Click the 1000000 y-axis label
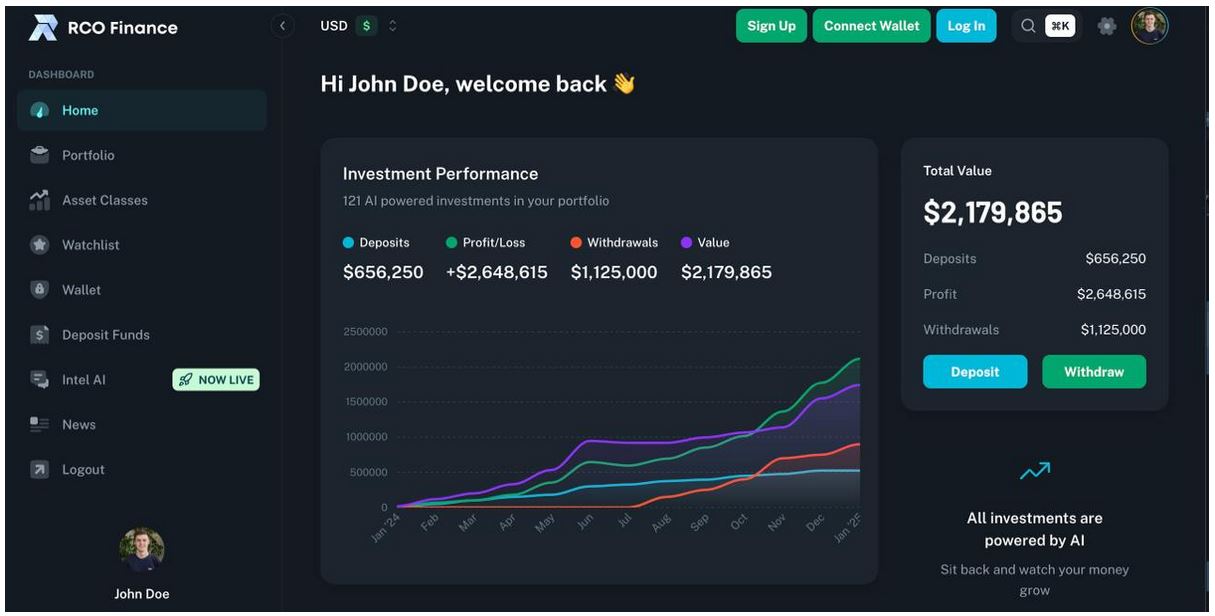1215x616 pixels. (x=365, y=437)
